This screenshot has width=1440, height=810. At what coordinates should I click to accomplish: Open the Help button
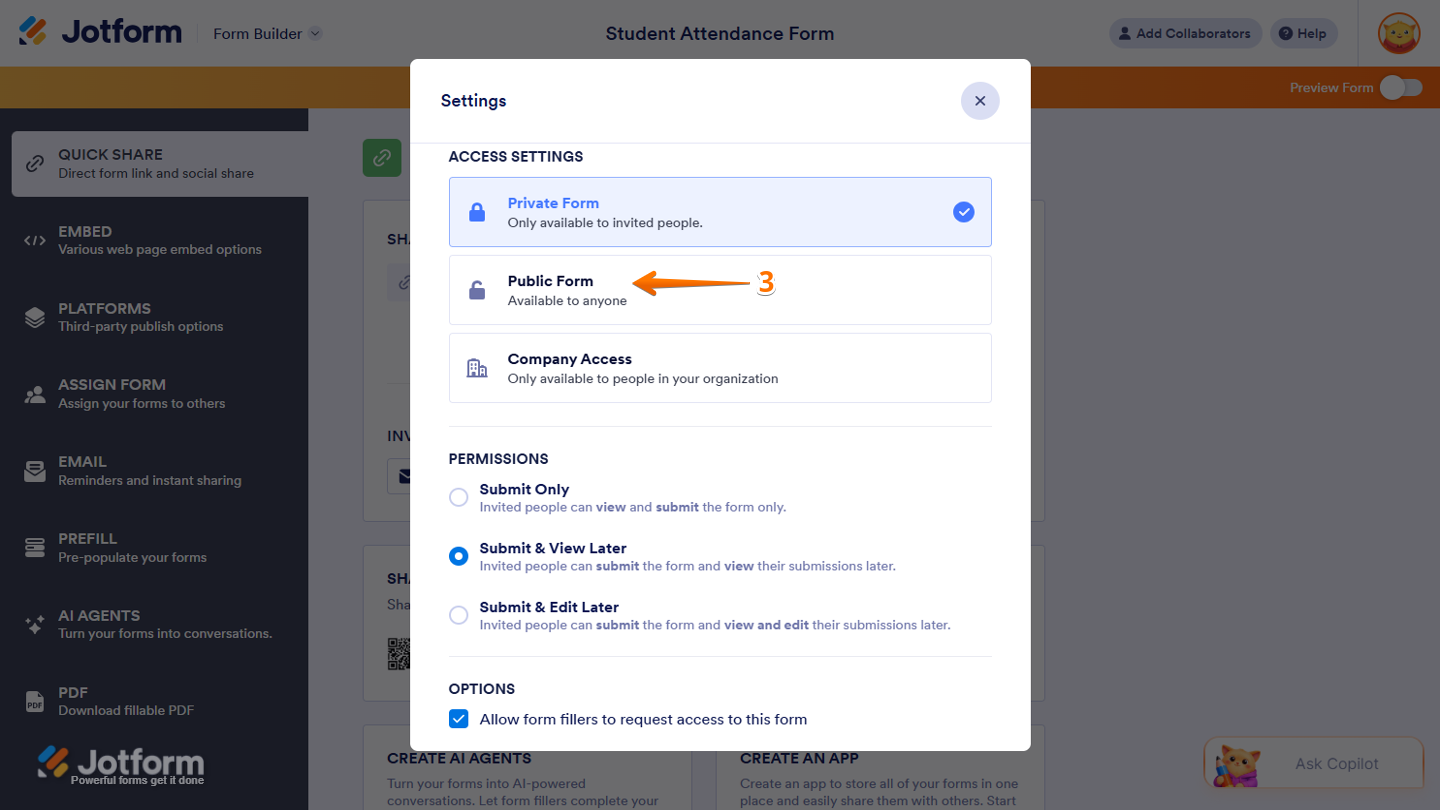click(1304, 33)
